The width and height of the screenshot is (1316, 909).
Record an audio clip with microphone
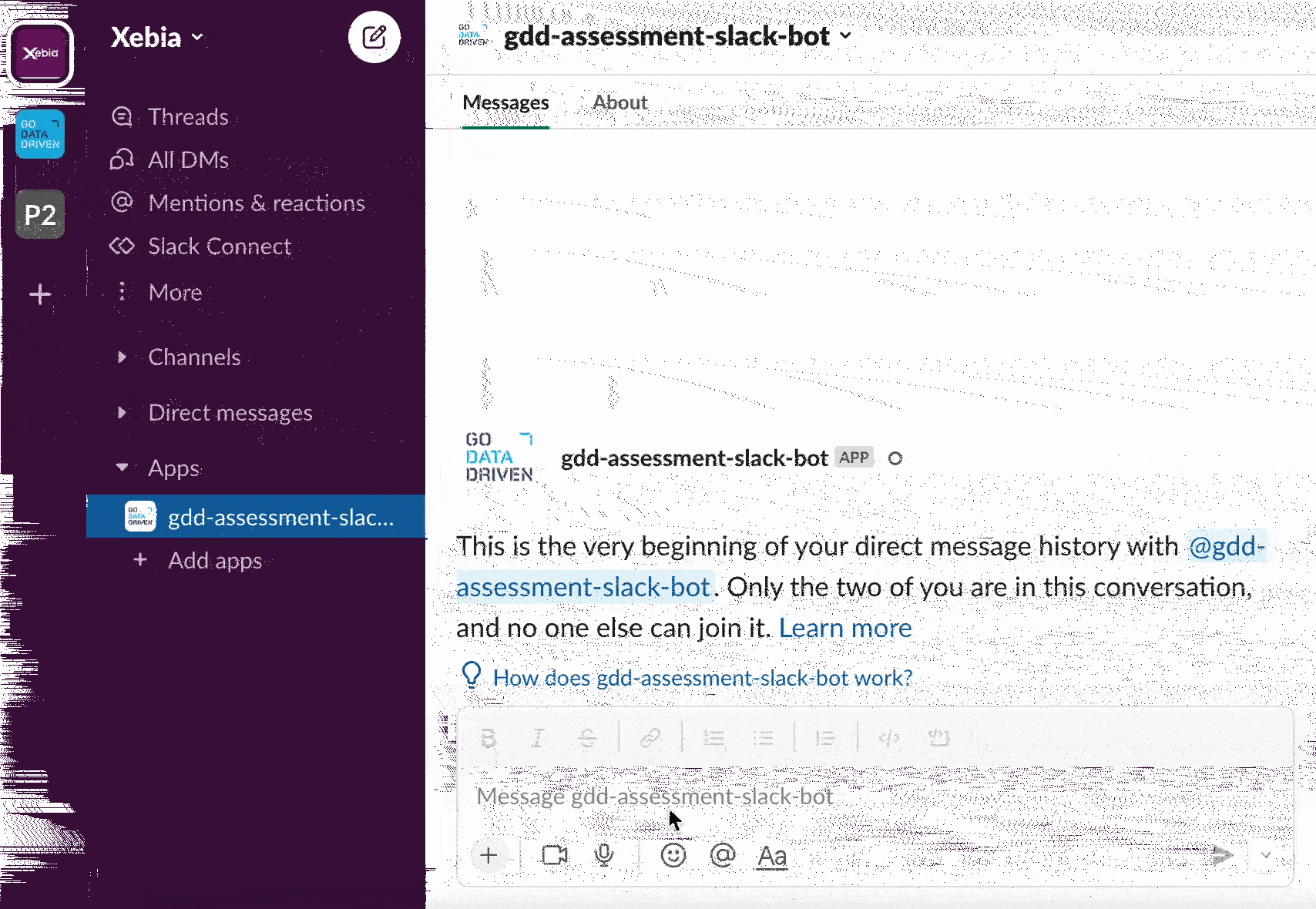(605, 855)
